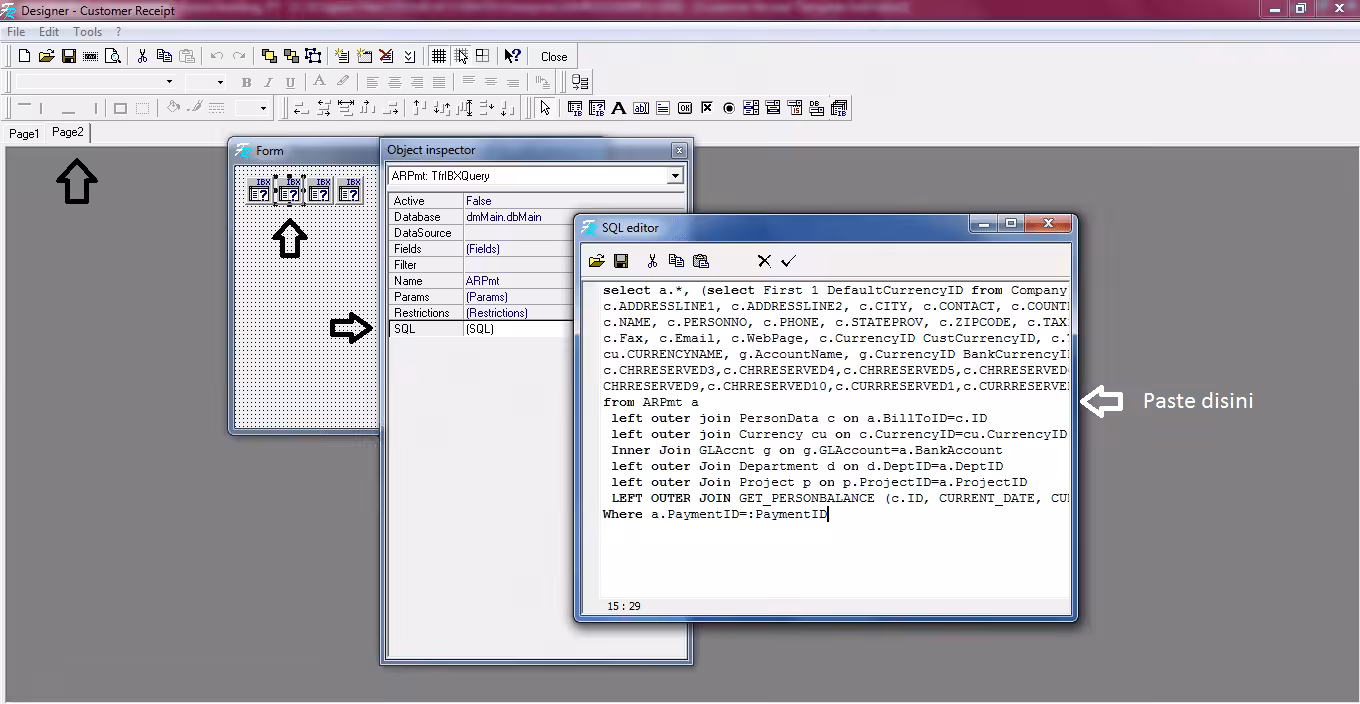Select the Combo box control tool

coord(773,108)
